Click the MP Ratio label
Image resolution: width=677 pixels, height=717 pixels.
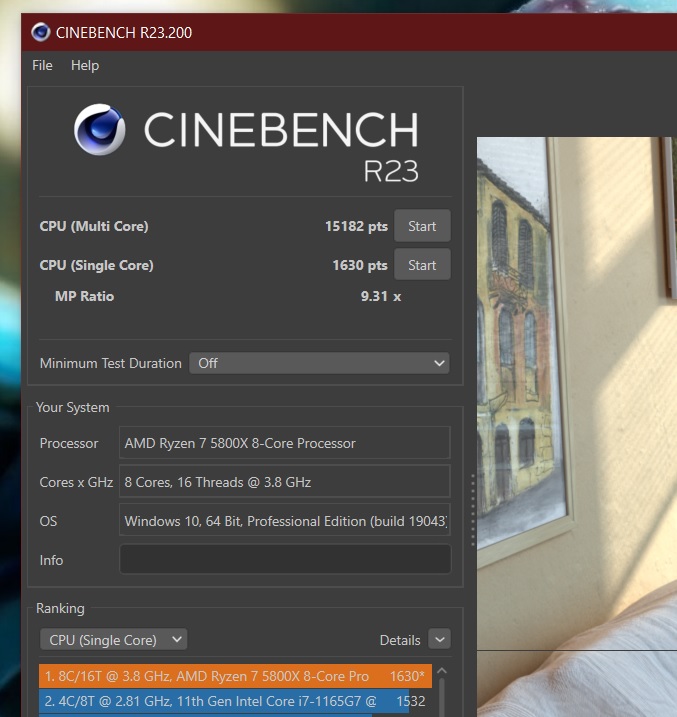tap(85, 296)
